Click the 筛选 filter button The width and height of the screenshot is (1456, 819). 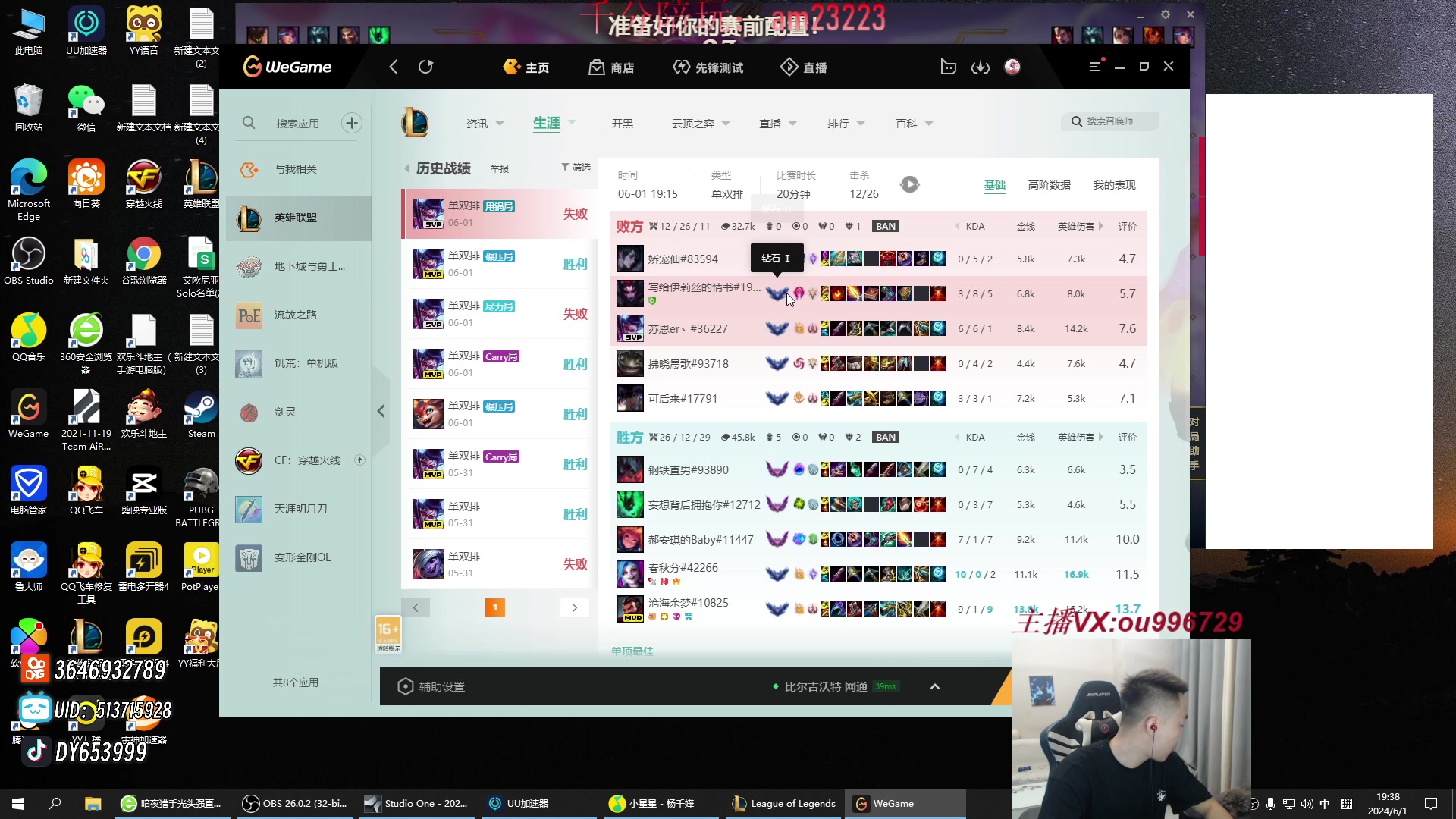point(576,168)
